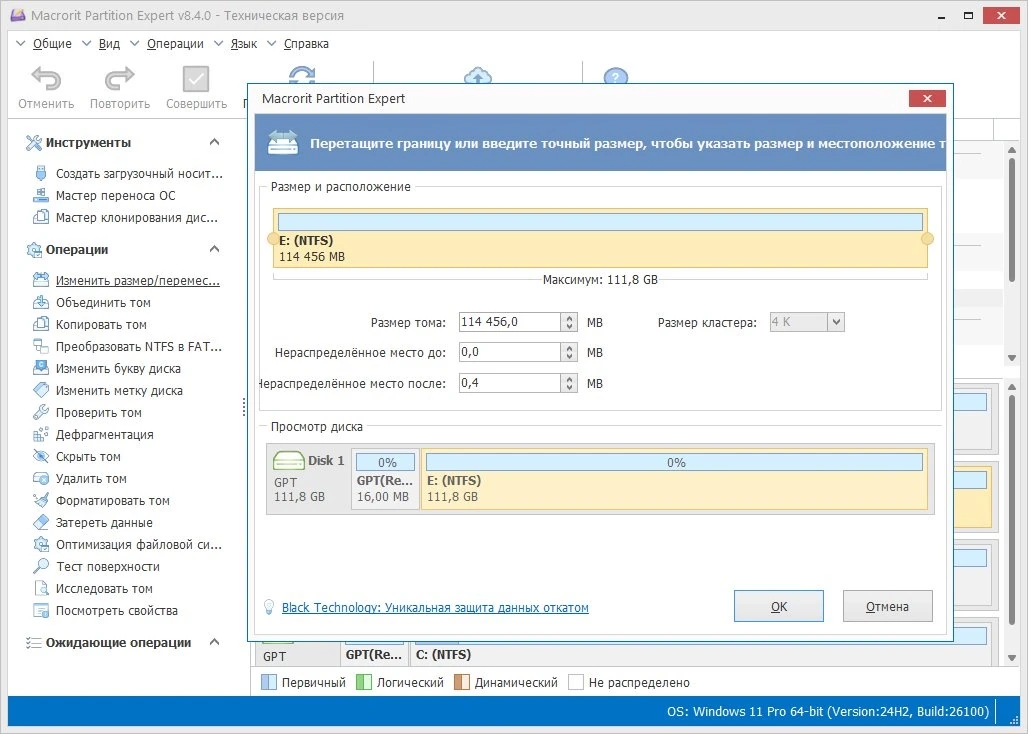Launch the OS migration wizard icon
Image resolution: width=1028 pixels, height=734 pixels.
coord(41,195)
